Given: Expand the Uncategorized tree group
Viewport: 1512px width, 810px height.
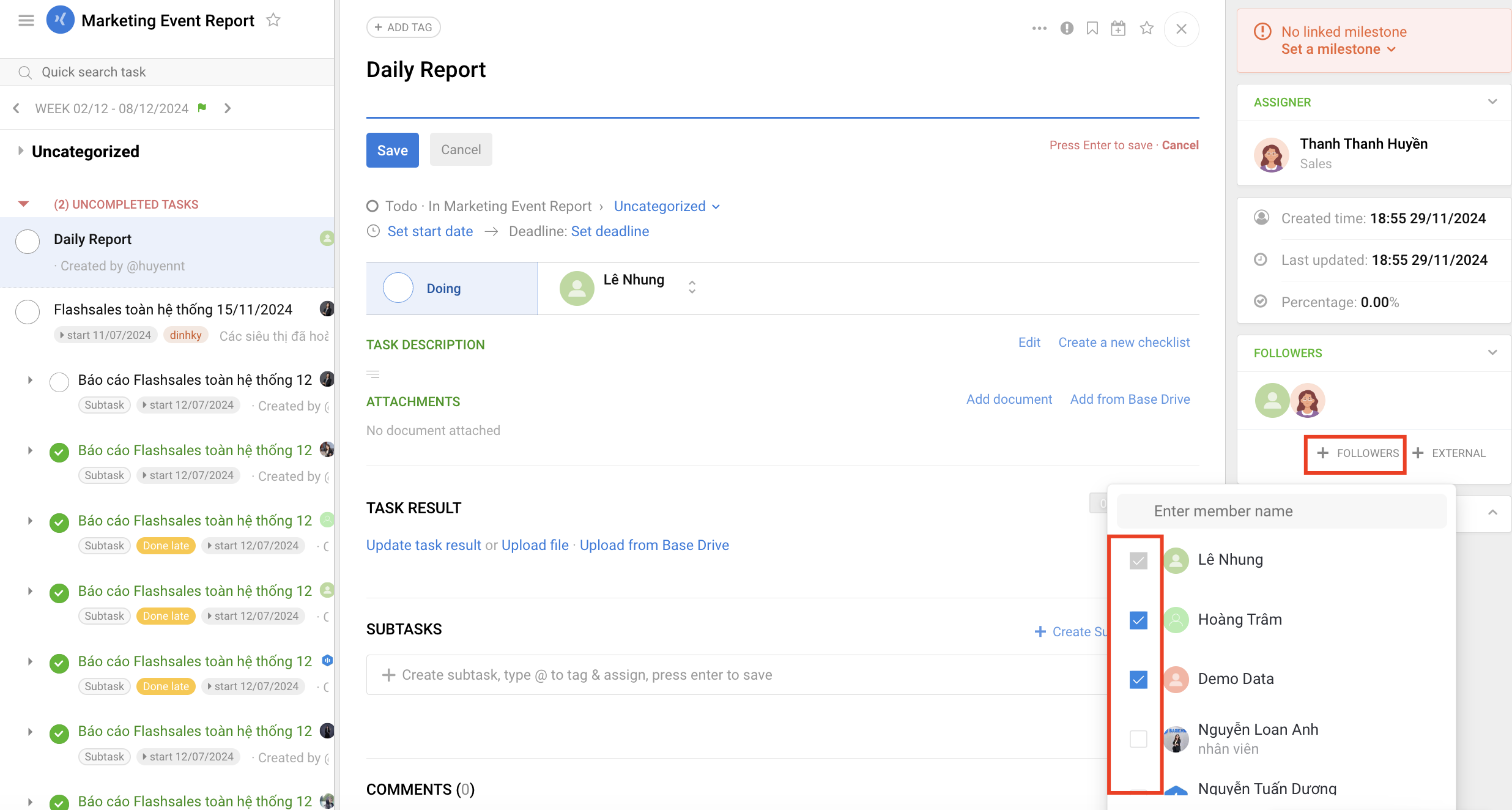Looking at the screenshot, I should click(21, 151).
